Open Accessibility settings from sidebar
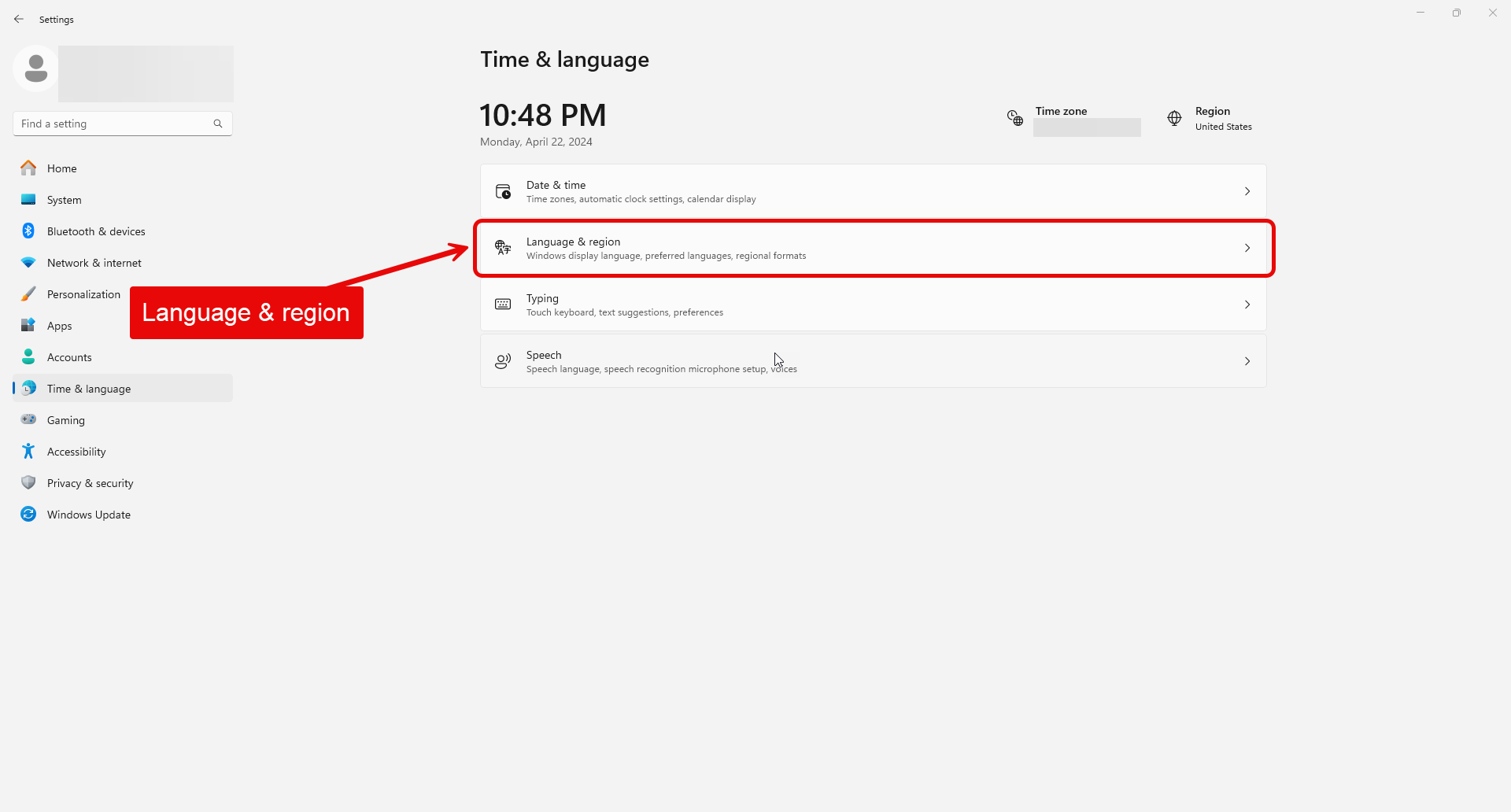 76,451
